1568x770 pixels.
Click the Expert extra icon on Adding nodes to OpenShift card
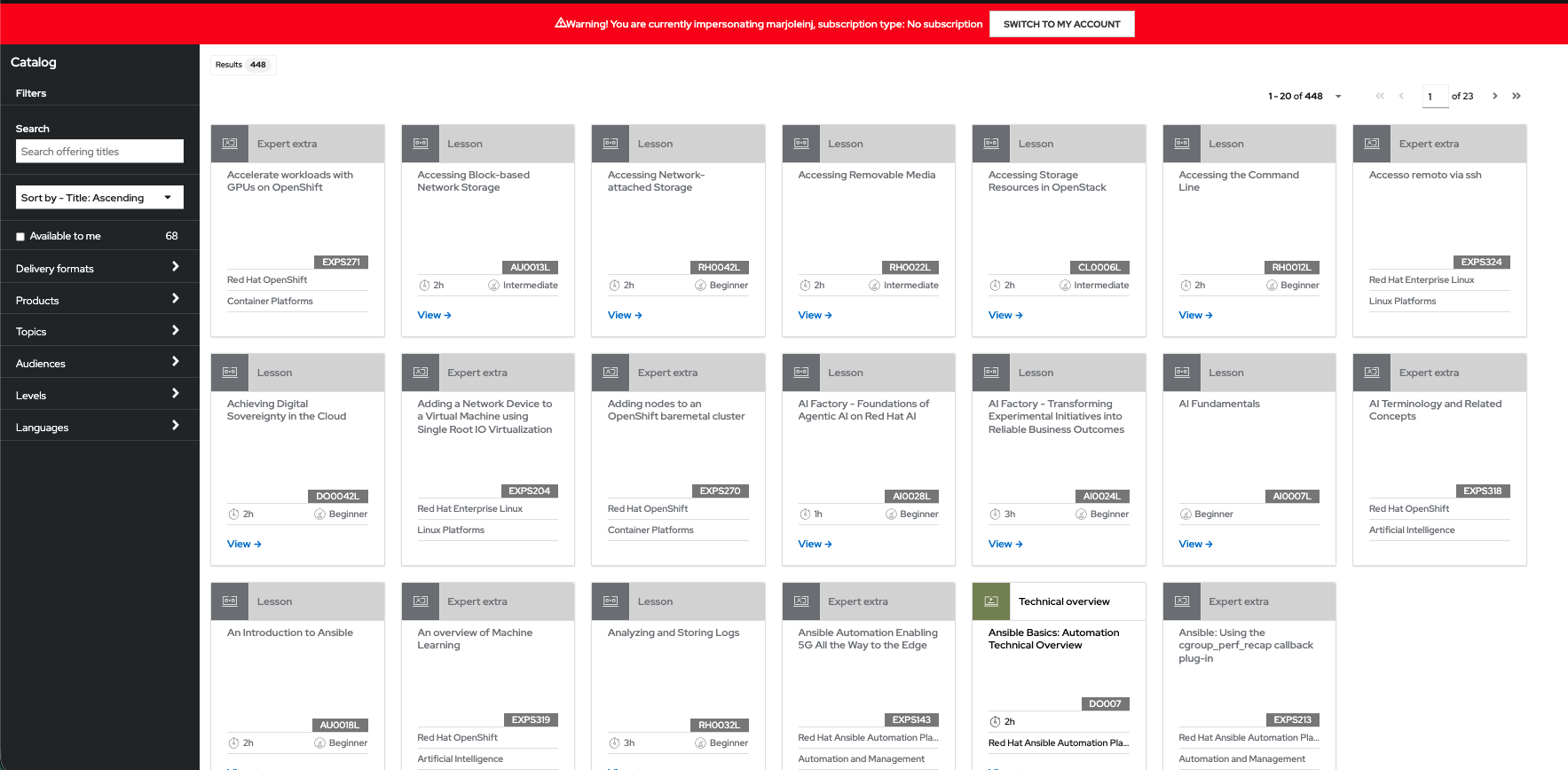point(611,373)
